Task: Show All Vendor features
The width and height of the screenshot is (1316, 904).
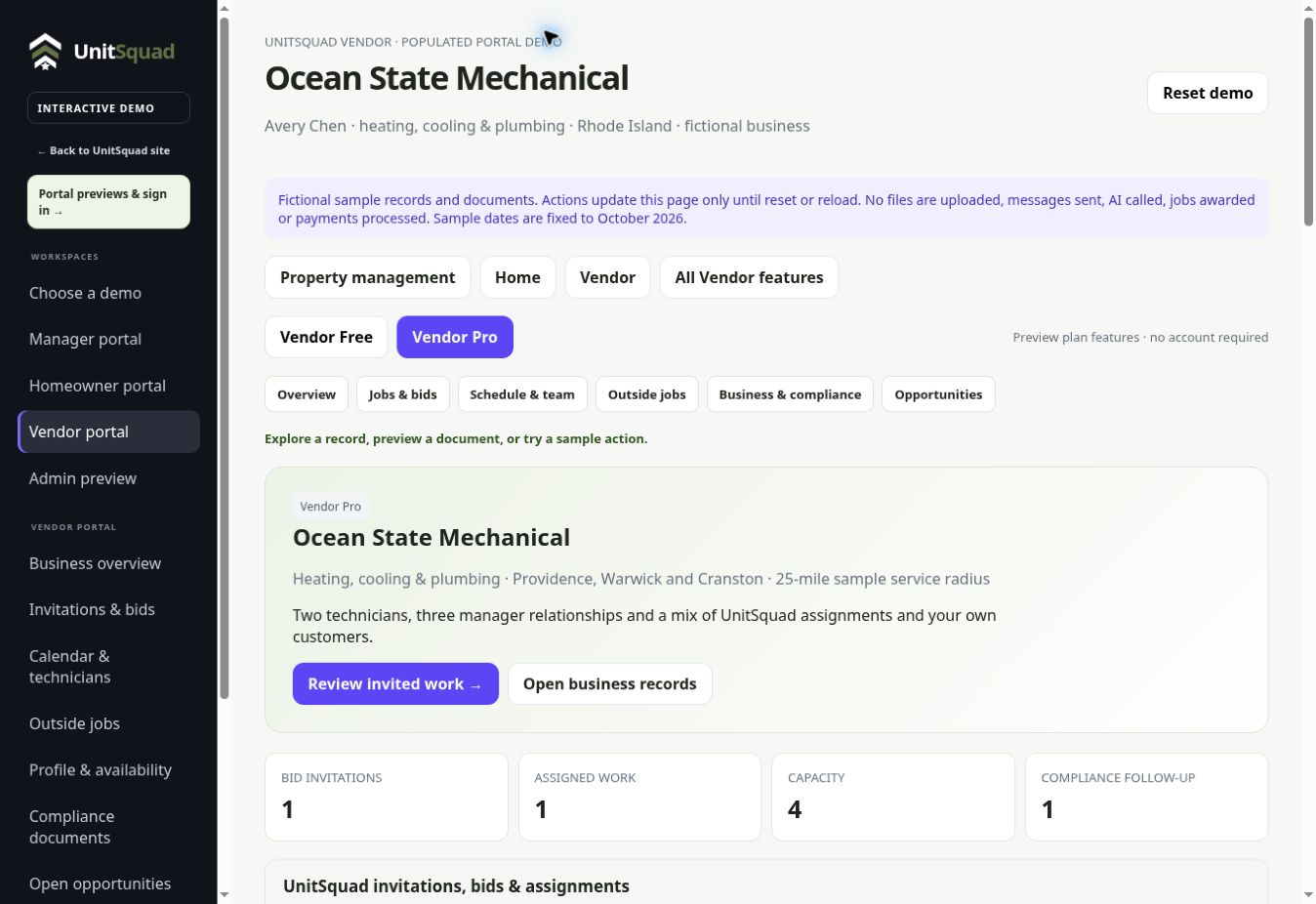Action: [x=749, y=277]
